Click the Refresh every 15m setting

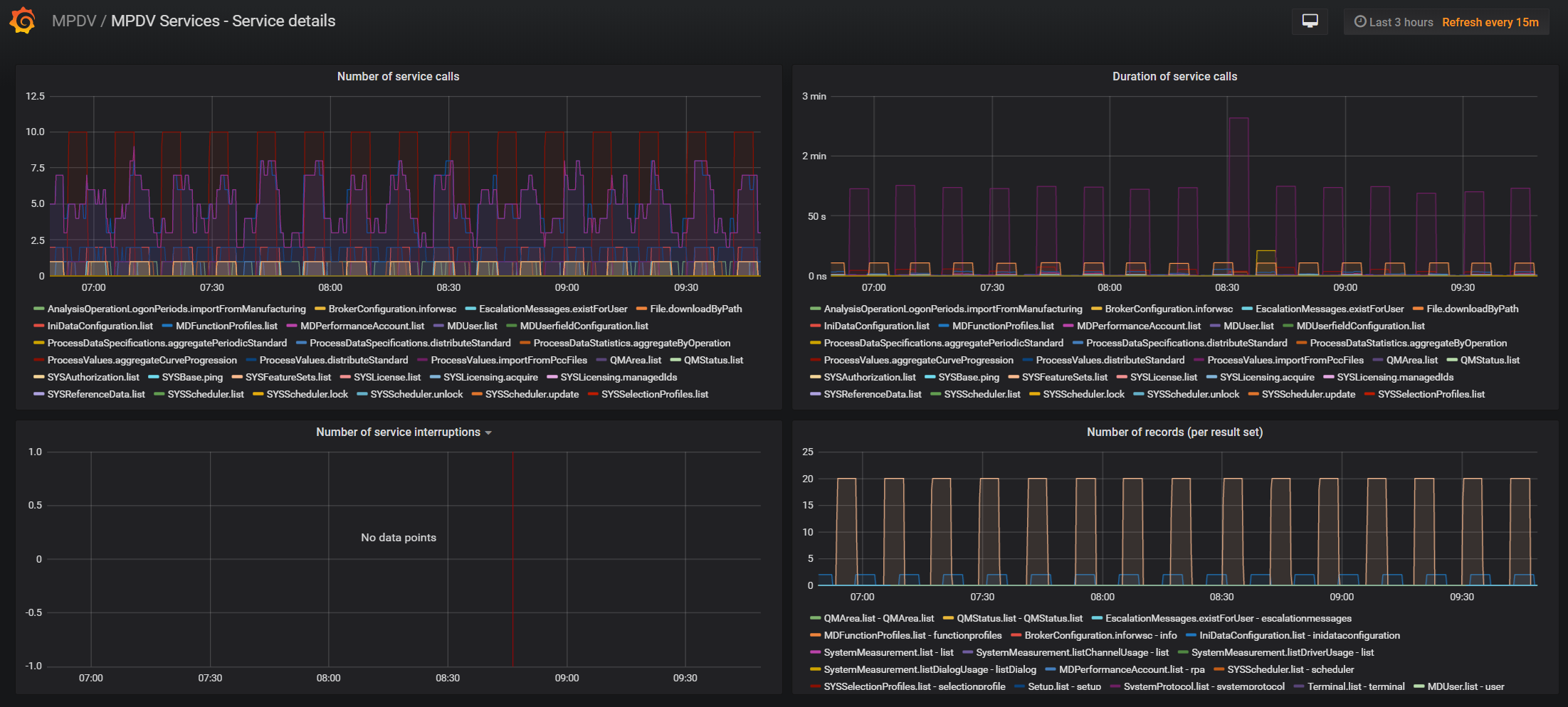pyautogui.click(x=1490, y=22)
